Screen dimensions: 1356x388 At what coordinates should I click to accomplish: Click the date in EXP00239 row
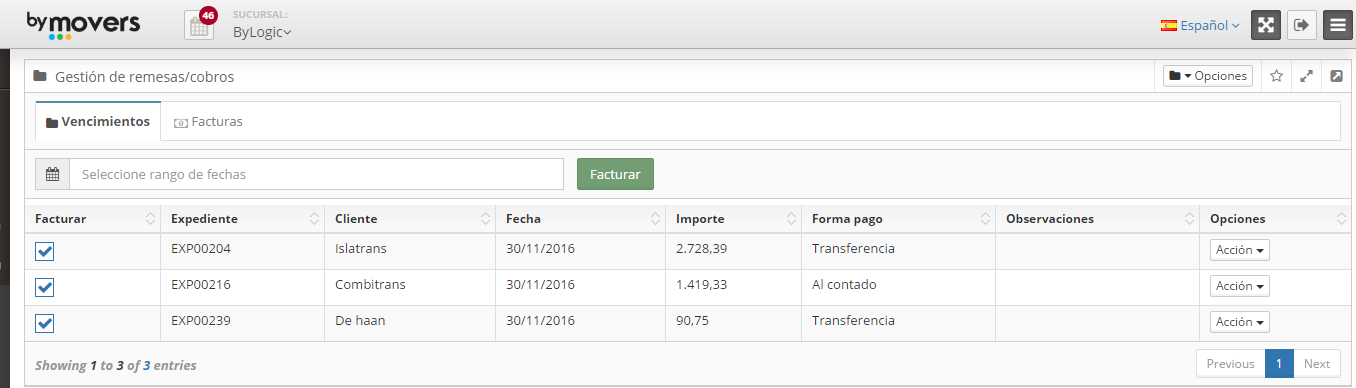click(x=540, y=320)
